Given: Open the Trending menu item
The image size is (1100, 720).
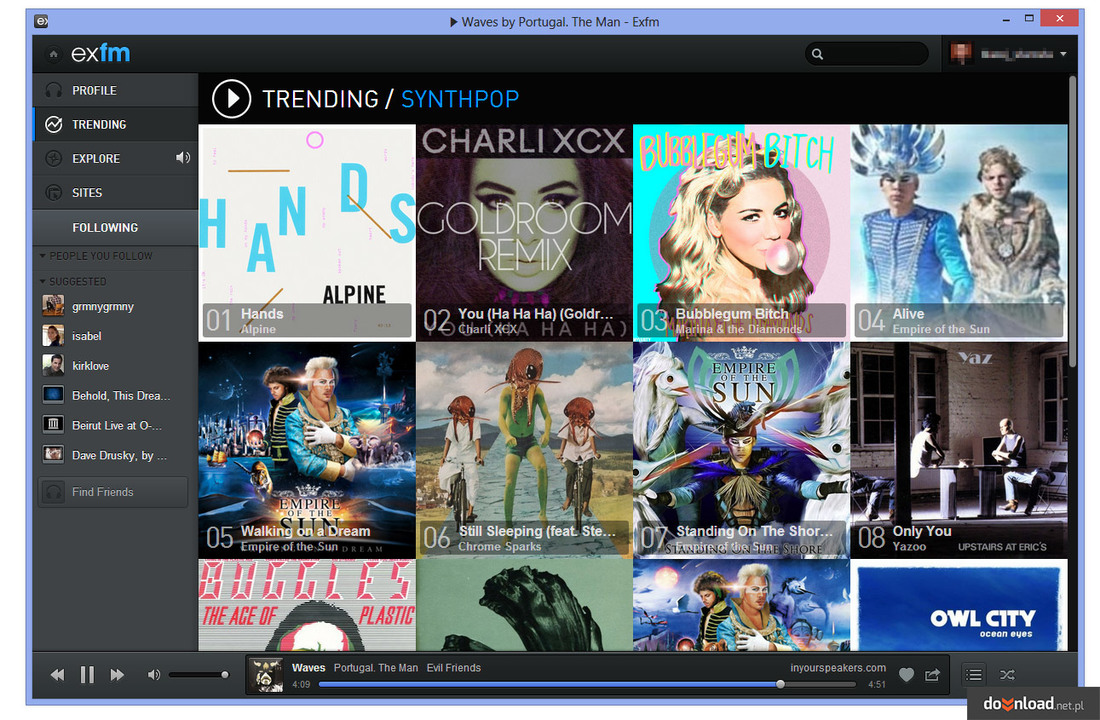Looking at the screenshot, I should [115, 124].
